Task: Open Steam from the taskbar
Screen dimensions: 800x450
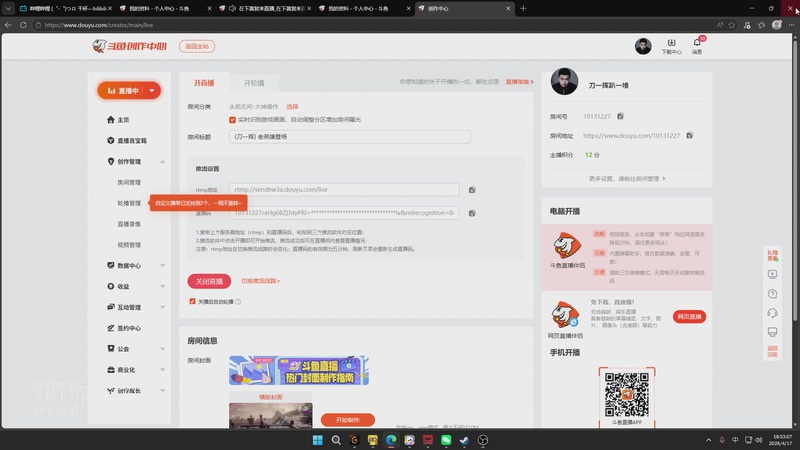Action: (x=464, y=440)
